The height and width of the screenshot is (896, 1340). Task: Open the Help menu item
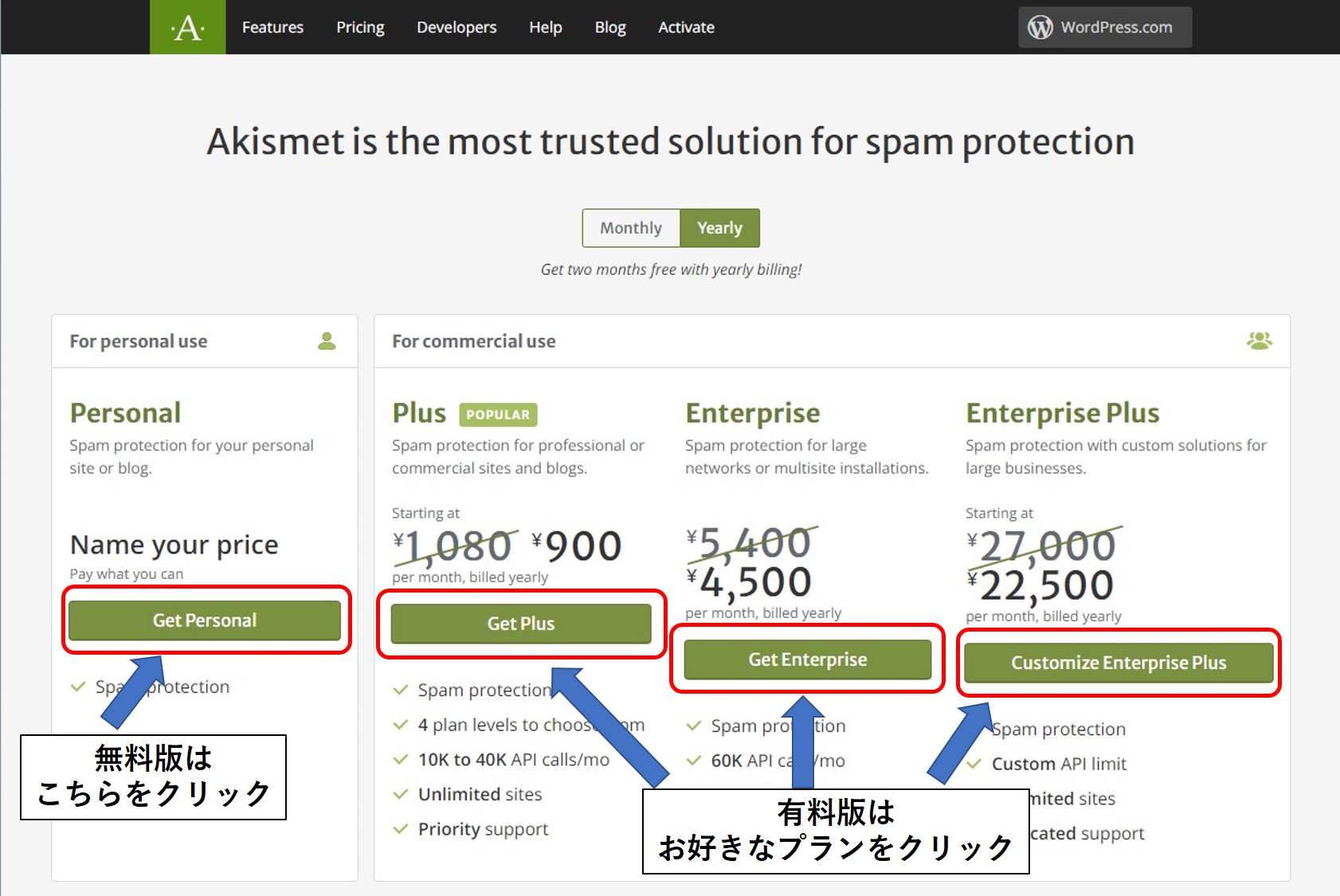tap(546, 27)
